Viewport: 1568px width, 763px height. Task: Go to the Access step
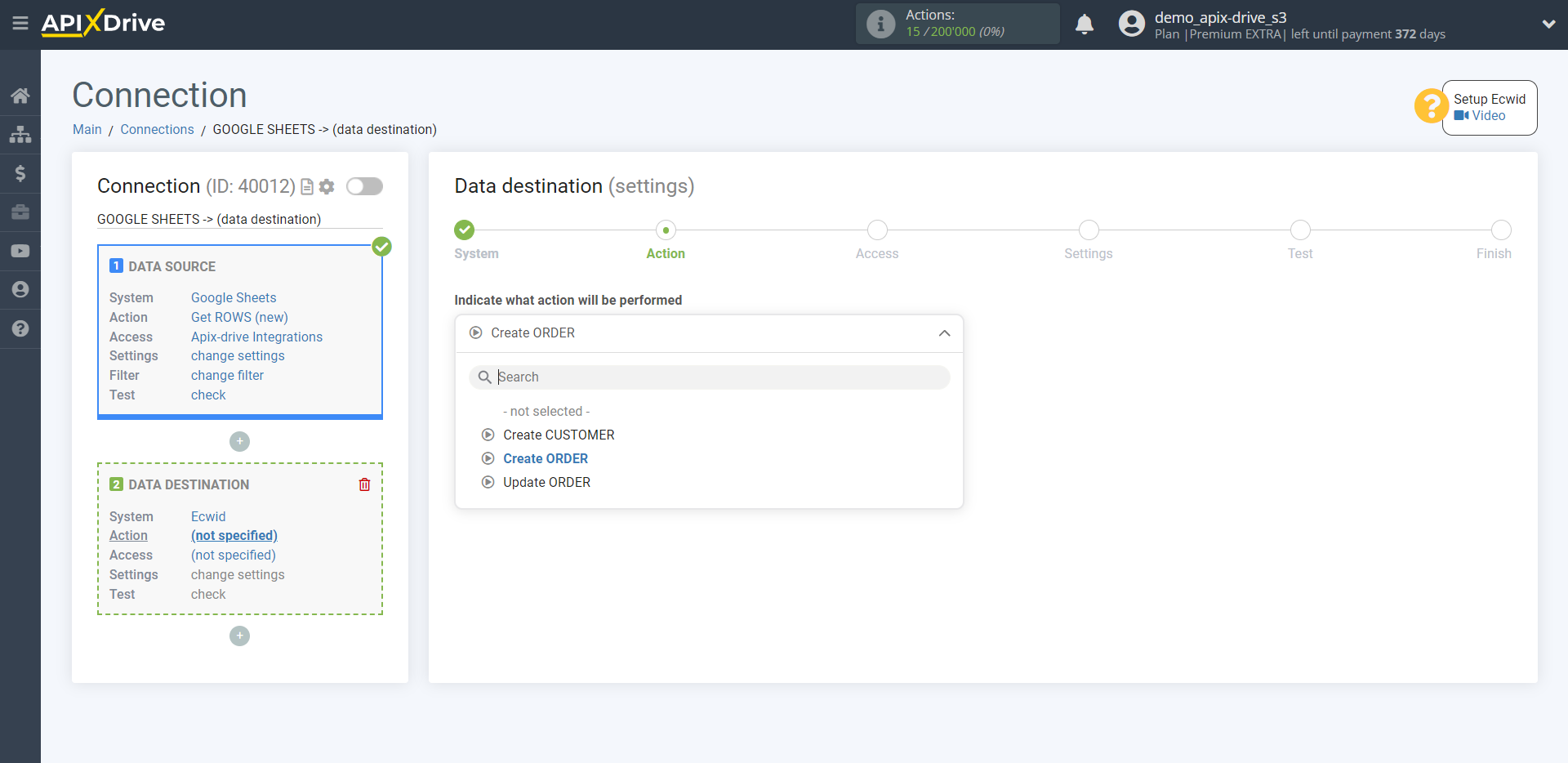point(877,230)
